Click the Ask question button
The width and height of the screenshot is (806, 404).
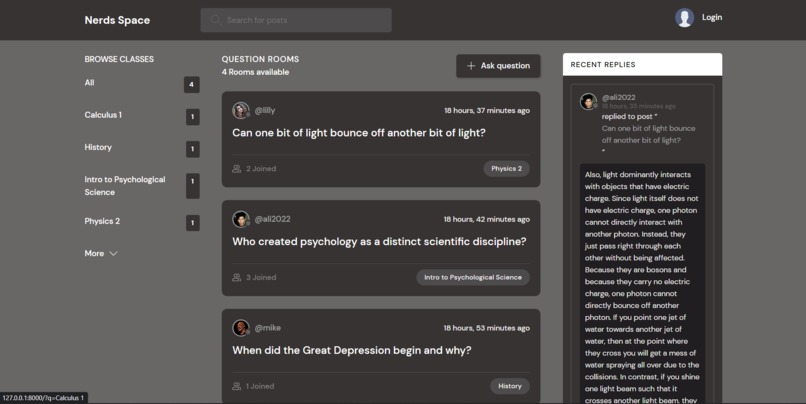tap(498, 66)
